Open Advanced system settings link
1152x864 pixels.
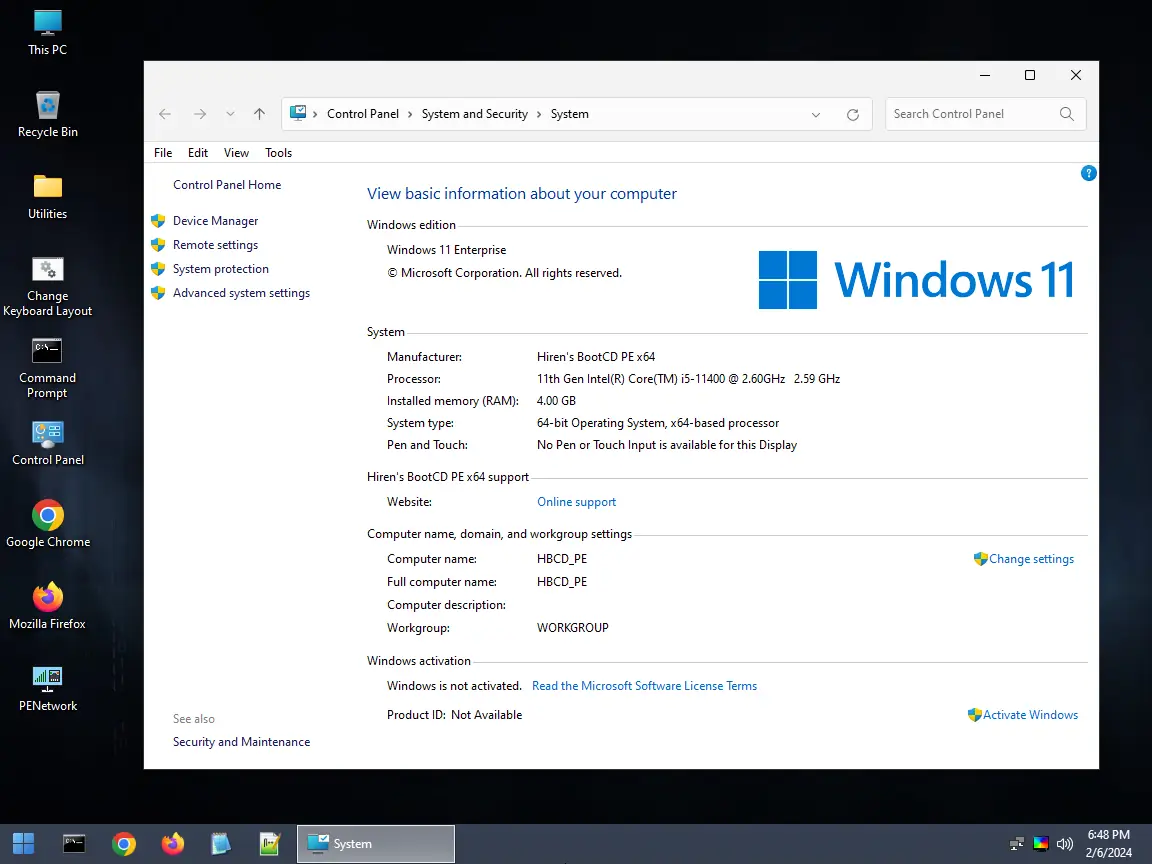[x=241, y=293]
